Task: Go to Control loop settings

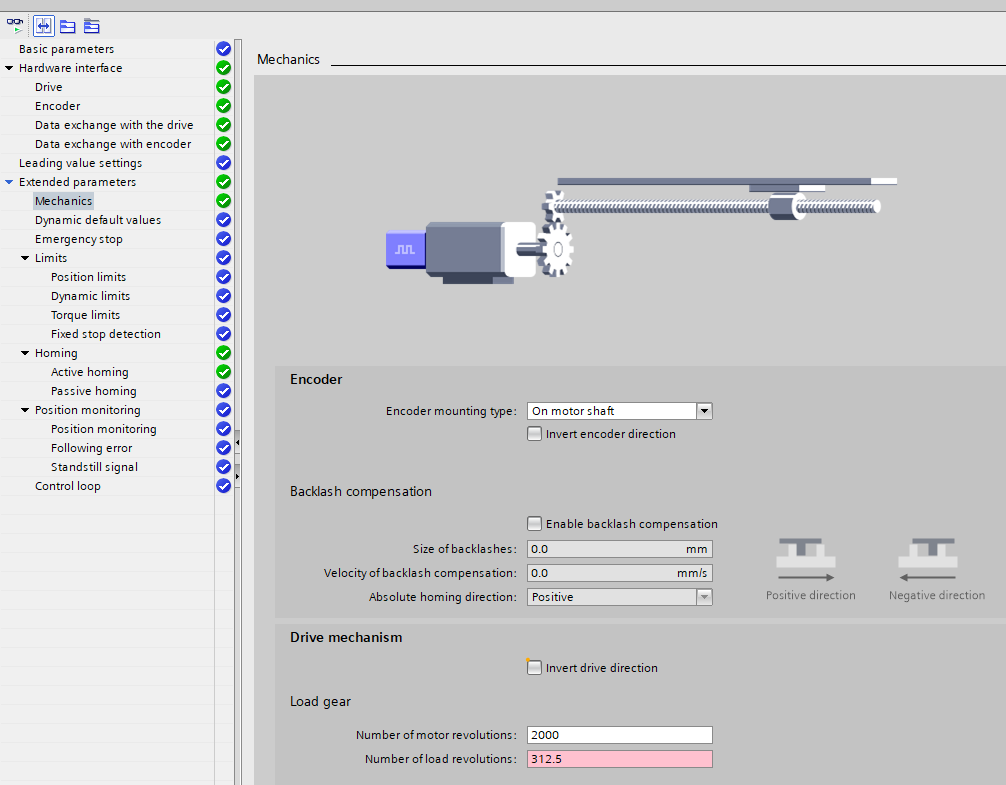Action: click(x=67, y=486)
